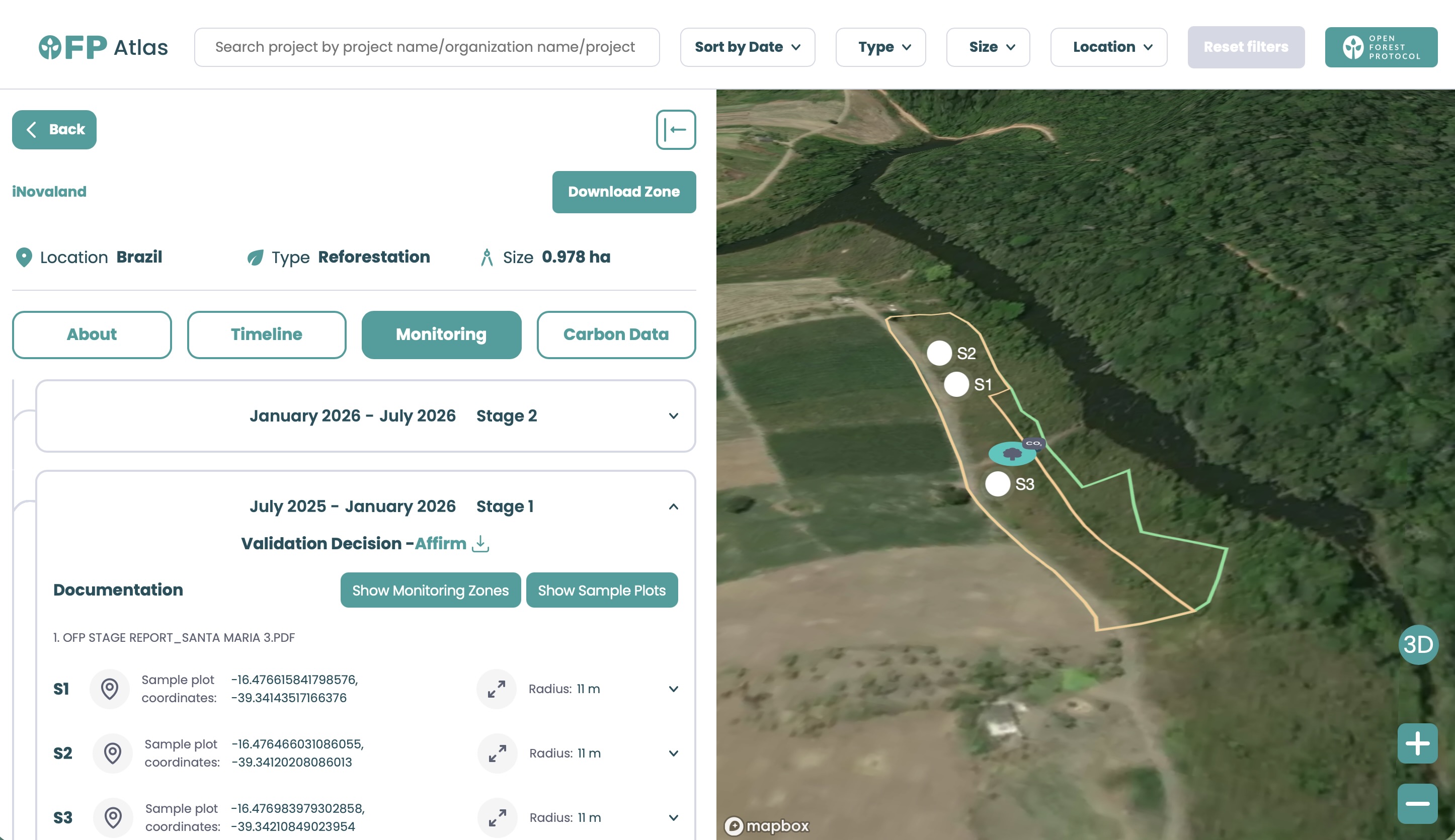This screenshot has height=840, width=1455.
Task: Click the collapse sidebar panel icon
Action: (x=676, y=130)
